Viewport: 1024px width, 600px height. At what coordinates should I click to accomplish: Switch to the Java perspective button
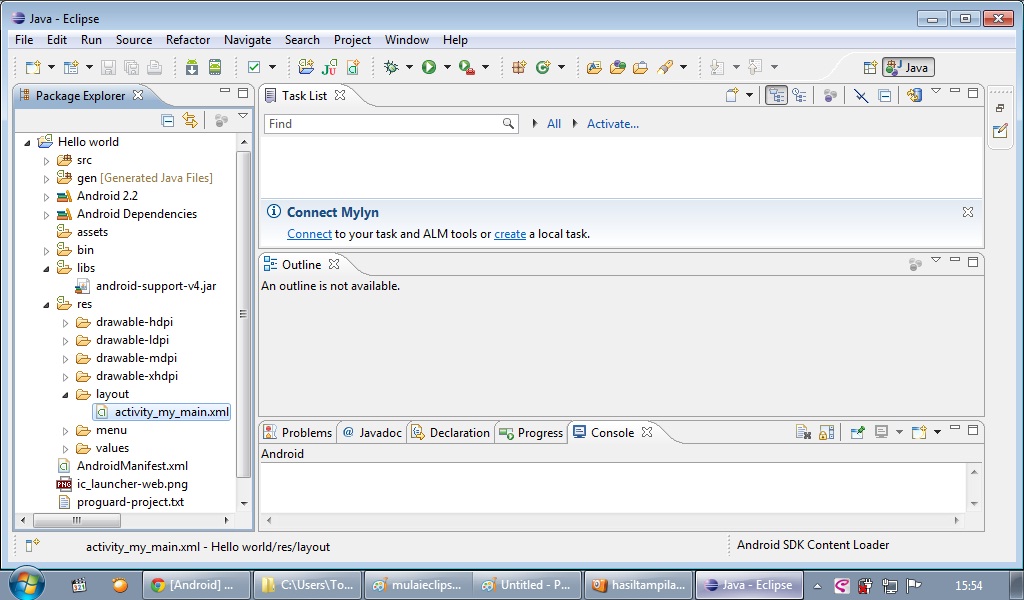click(x=907, y=67)
